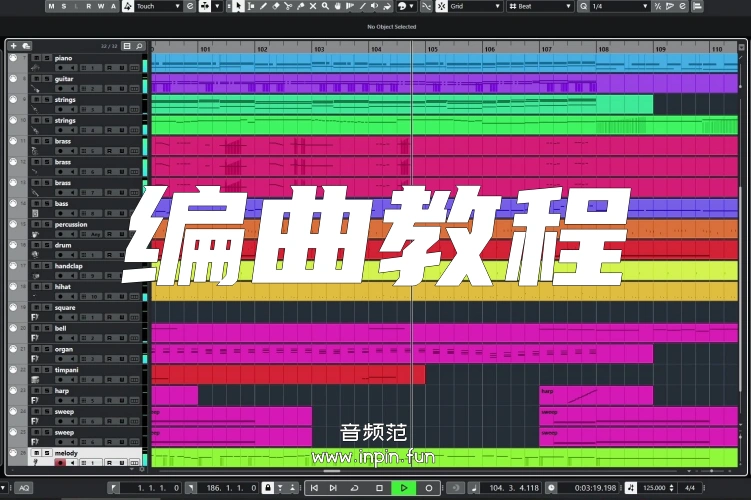
Task: Expand the color tool dropdown arrow
Action: coord(411,6)
